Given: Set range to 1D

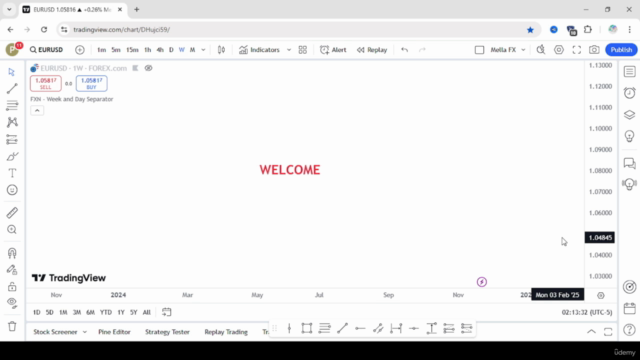Looking at the screenshot, I should [37, 312].
